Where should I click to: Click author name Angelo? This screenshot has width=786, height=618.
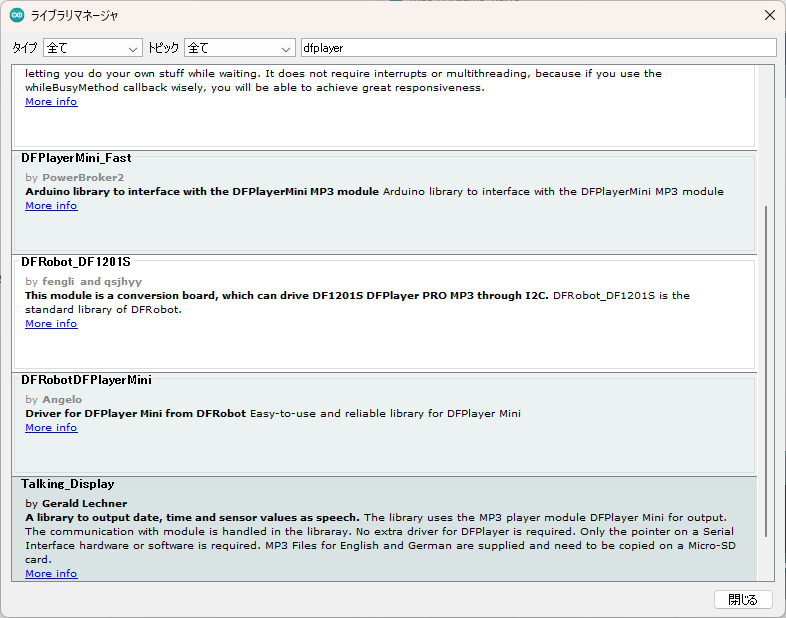pos(62,399)
